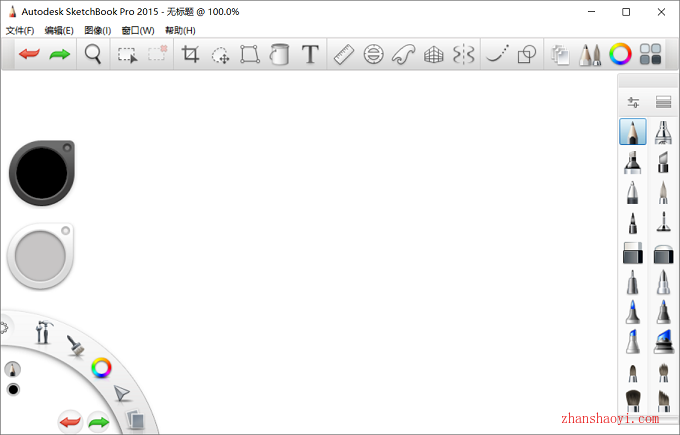Screen dimensions: 680x435
Task: Minimize the SketchBook Pro window
Action: (592, 12)
